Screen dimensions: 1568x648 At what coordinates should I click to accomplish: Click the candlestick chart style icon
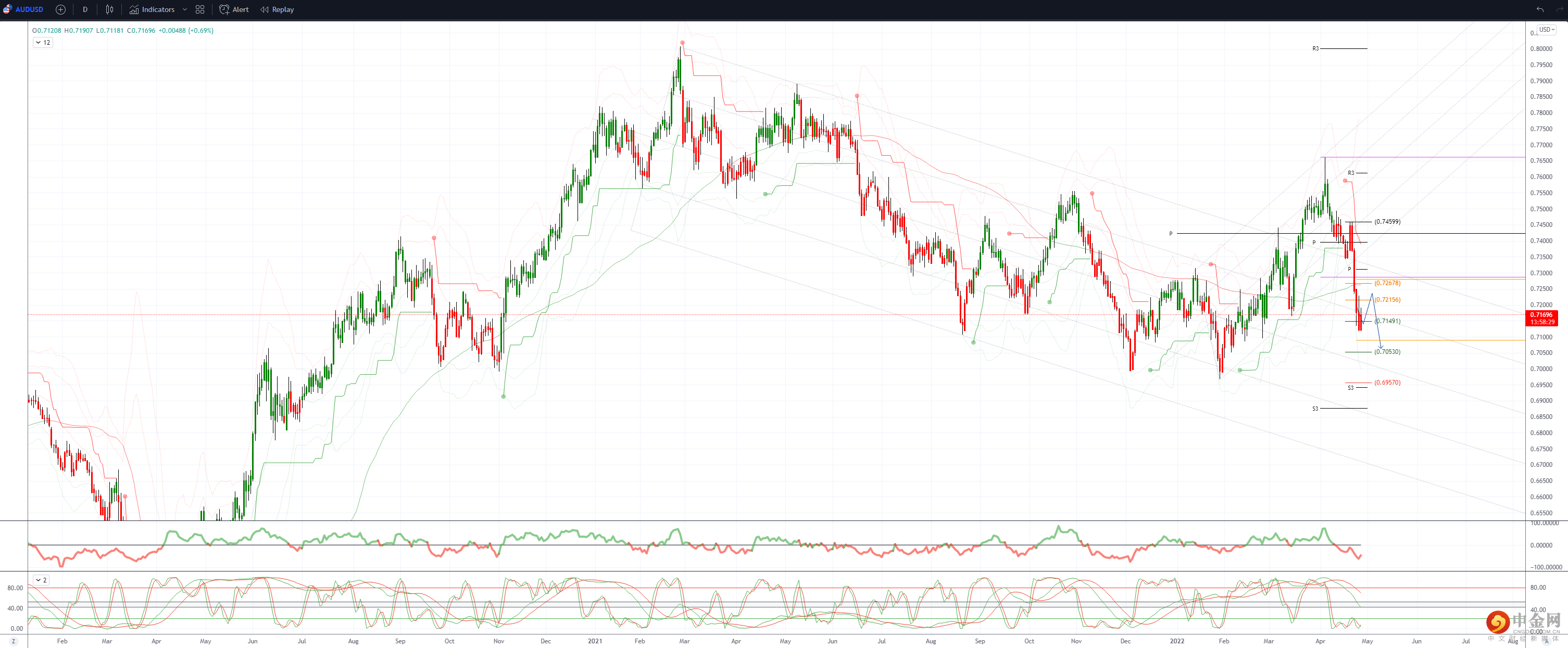[x=109, y=9]
